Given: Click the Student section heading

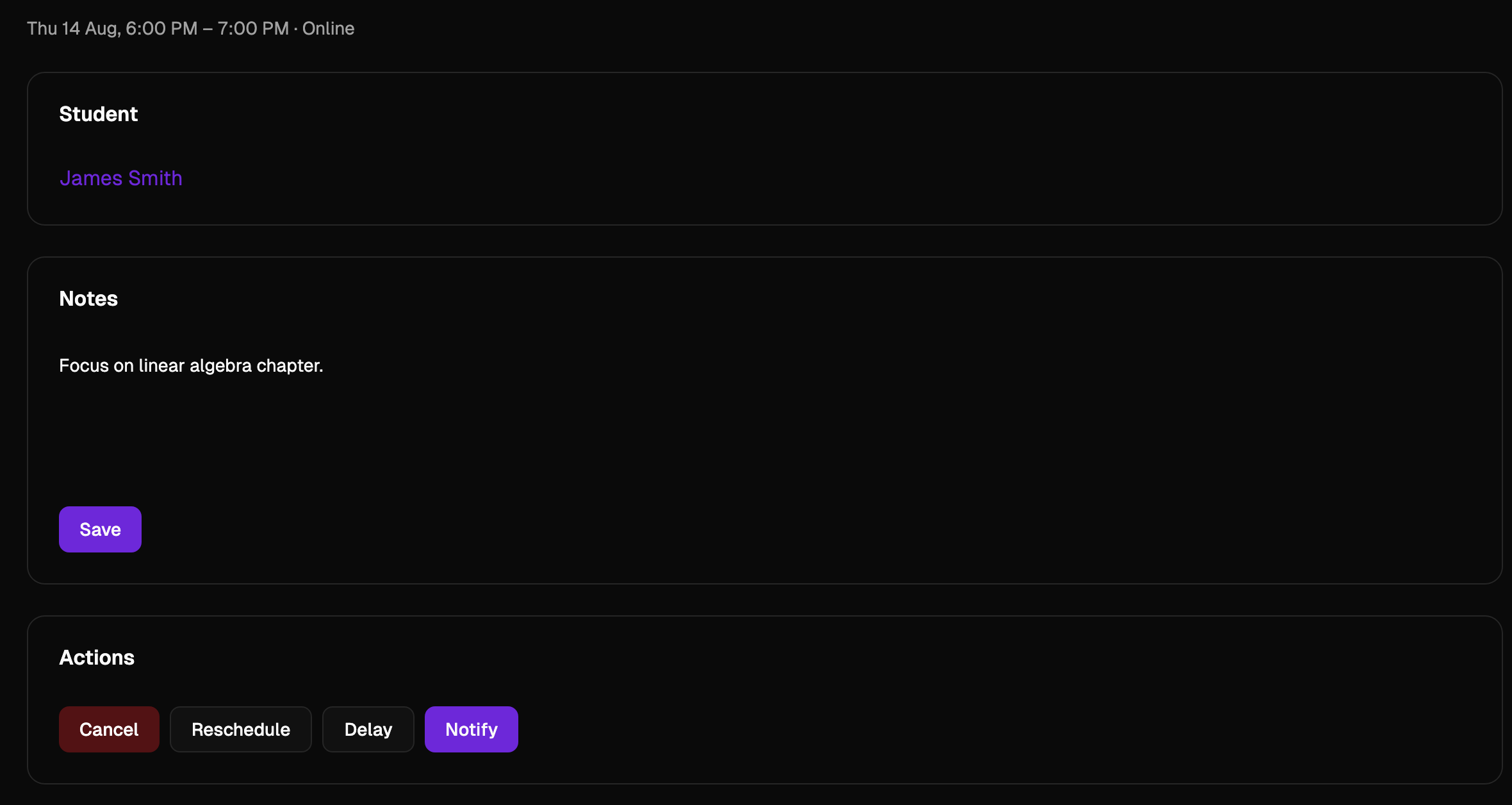Looking at the screenshot, I should point(98,114).
